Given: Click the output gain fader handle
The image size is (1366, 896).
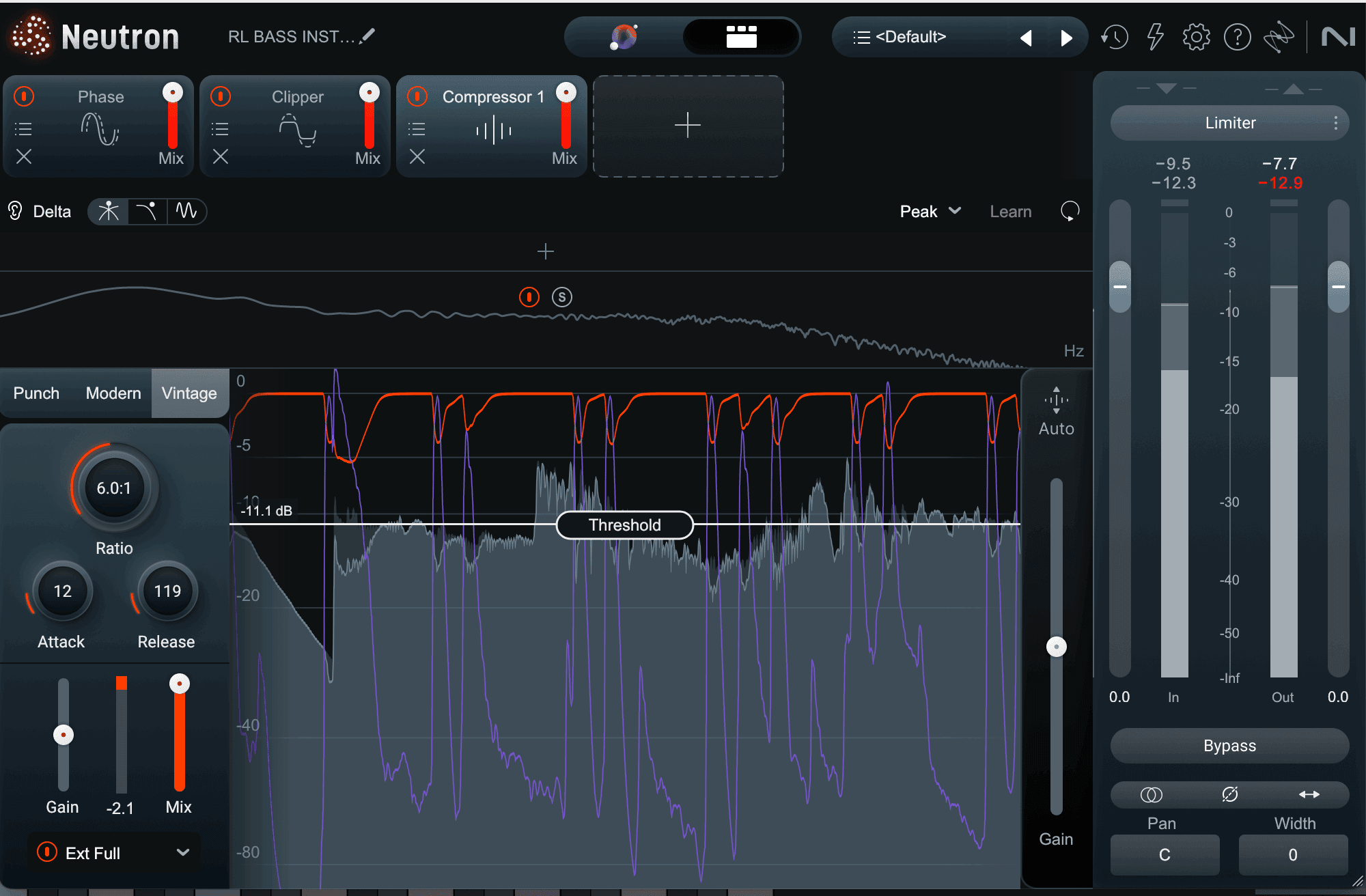Looking at the screenshot, I should click(x=1339, y=287).
